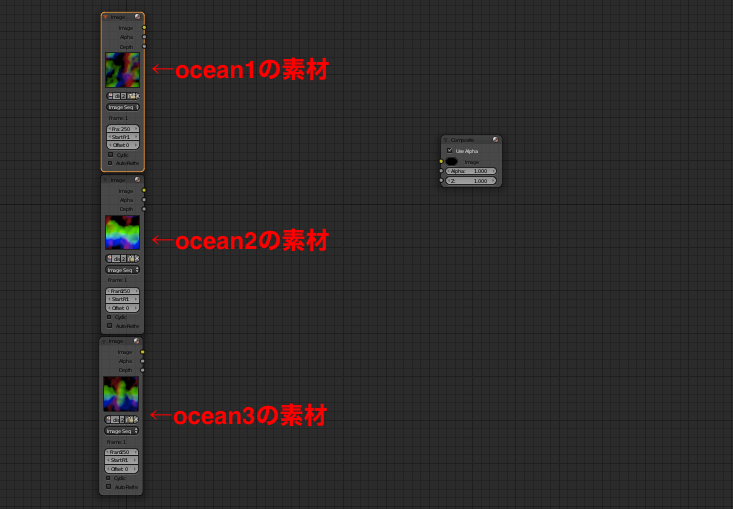Enable Auto-Refresh checkbox on ocean2 Image node

pos(109,325)
